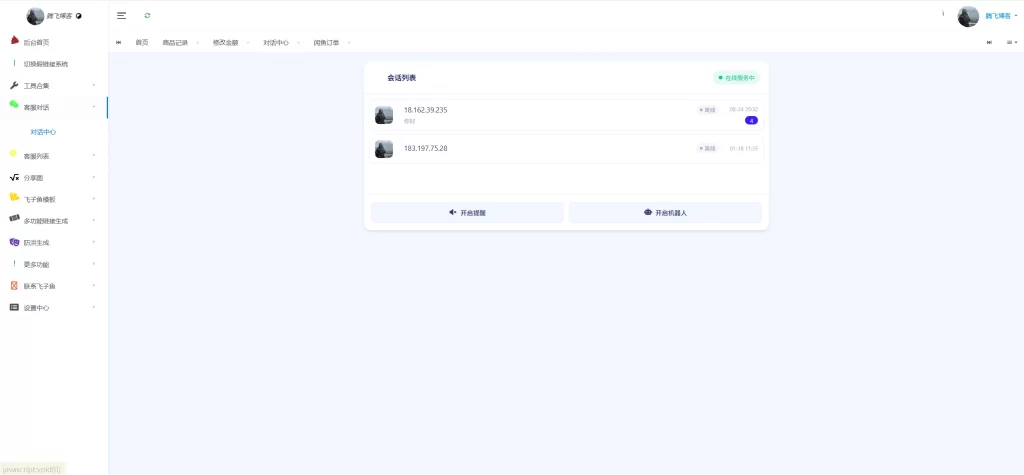Click the theme toggle icon beside sidebar username
The width and height of the screenshot is (1024, 475).
click(x=79, y=16)
